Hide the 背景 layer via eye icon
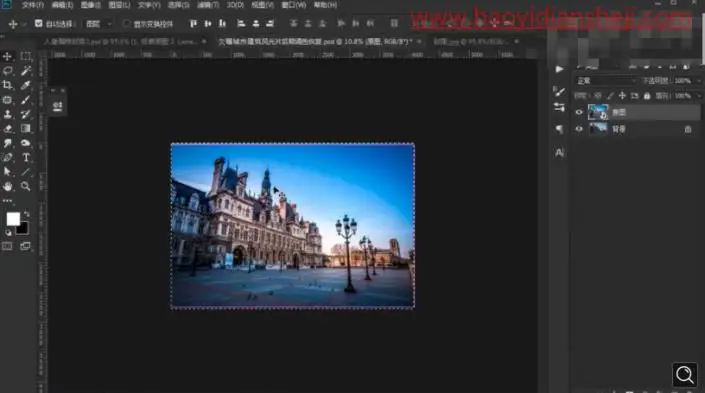Viewport: 705px width, 393px height. (x=579, y=129)
